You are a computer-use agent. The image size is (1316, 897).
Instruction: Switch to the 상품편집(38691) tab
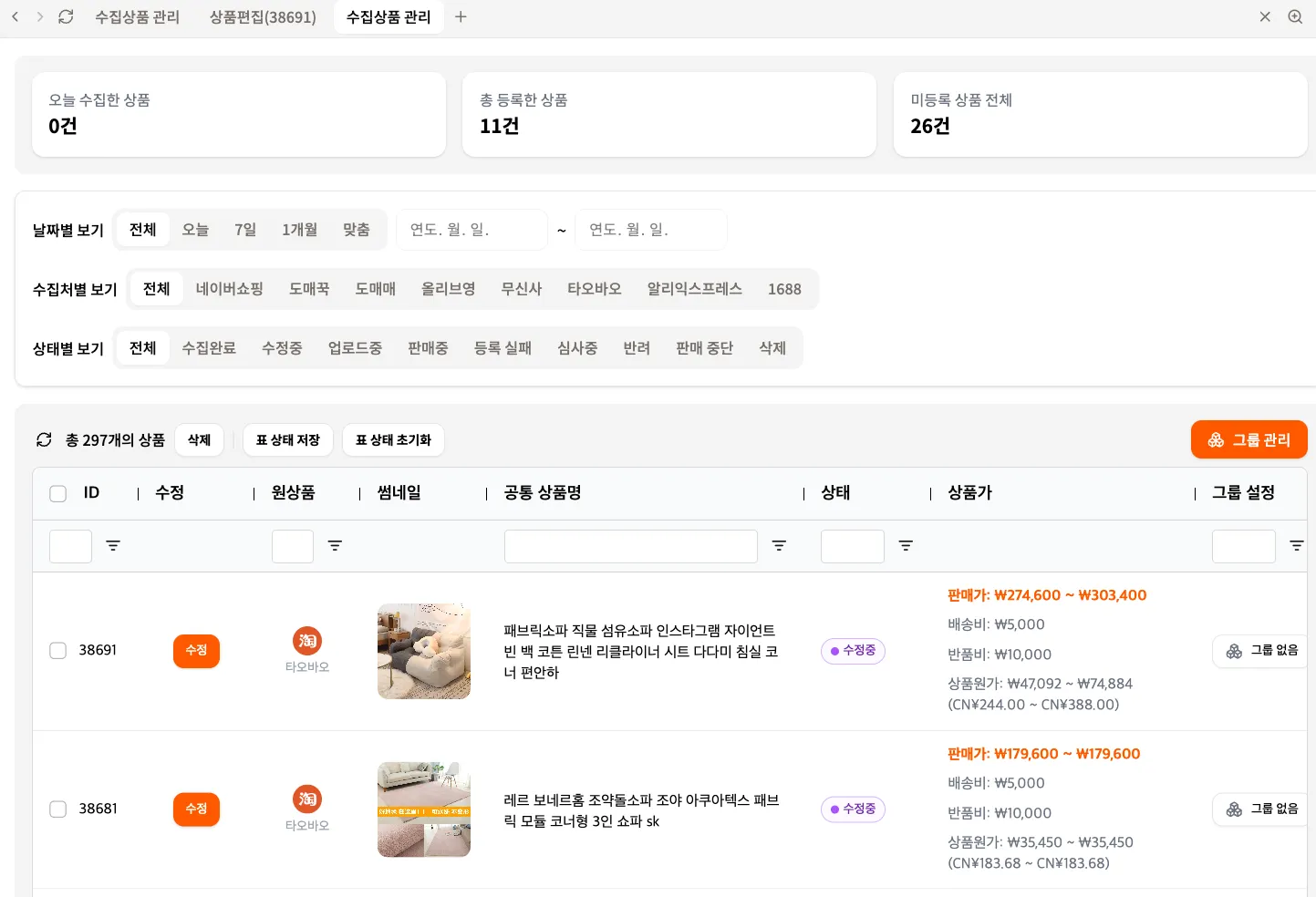[263, 17]
